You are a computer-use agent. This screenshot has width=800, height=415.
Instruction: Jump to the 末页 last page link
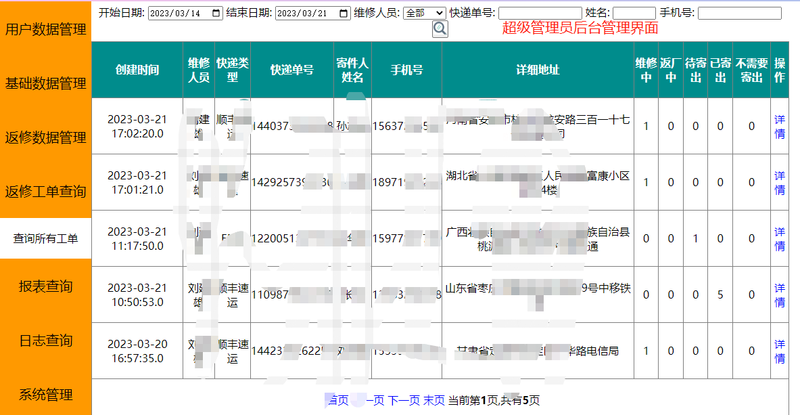point(434,400)
